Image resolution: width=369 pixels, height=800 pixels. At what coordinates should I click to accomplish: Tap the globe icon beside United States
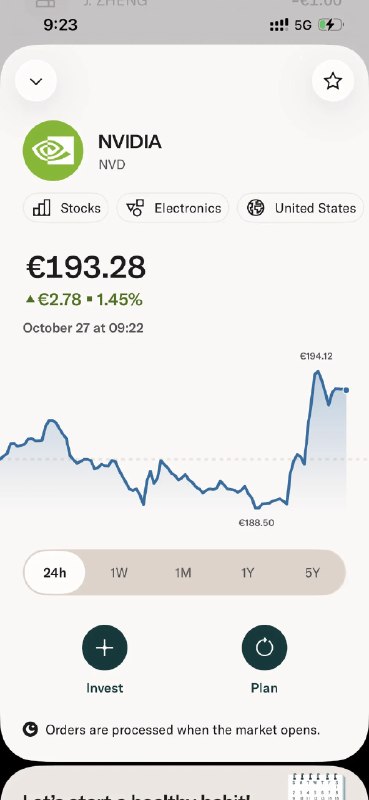tap(256, 208)
